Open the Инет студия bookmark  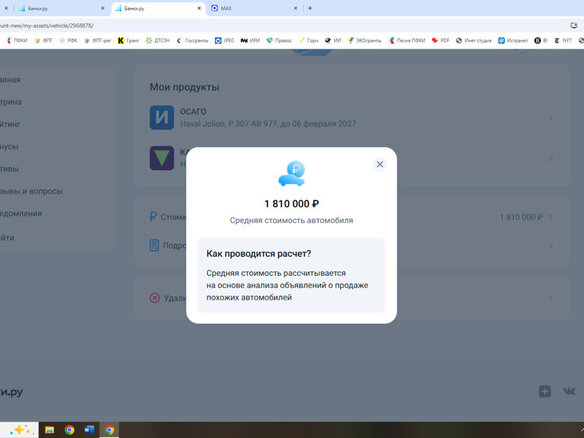474,40
